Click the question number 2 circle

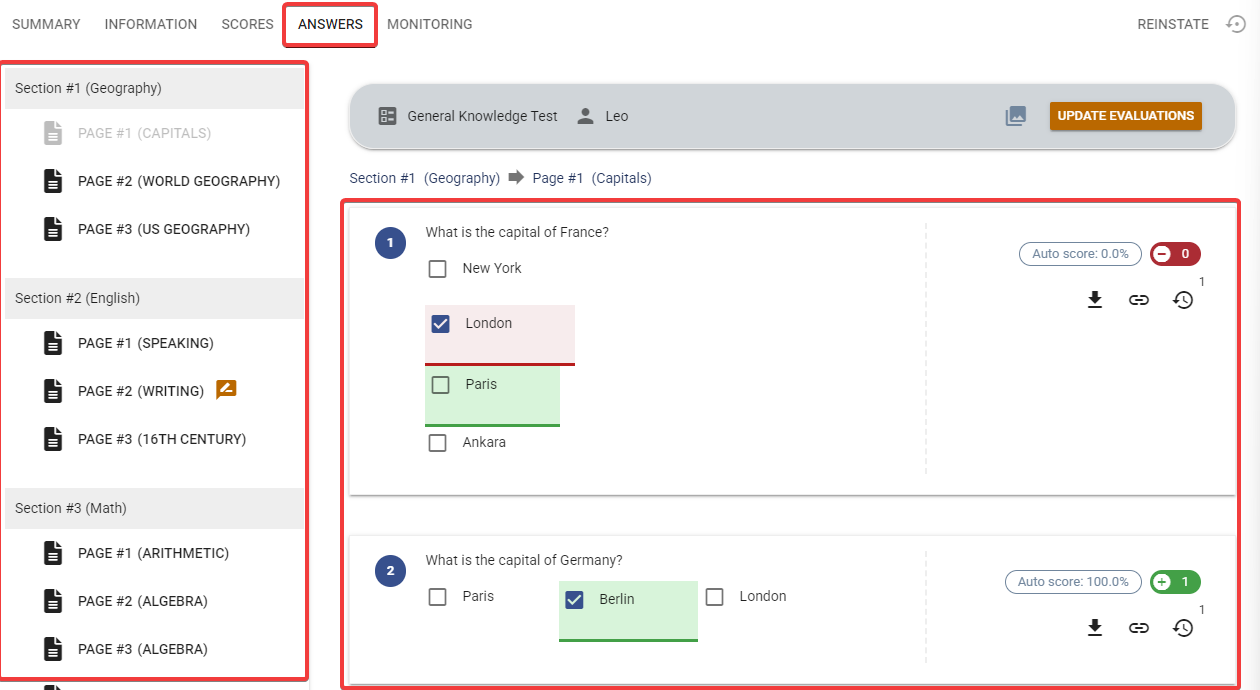tap(390, 571)
